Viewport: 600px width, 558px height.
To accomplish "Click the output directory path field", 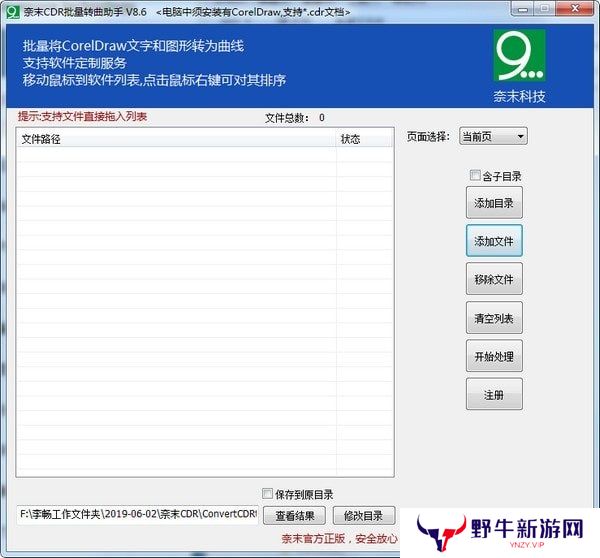I will (137, 514).
